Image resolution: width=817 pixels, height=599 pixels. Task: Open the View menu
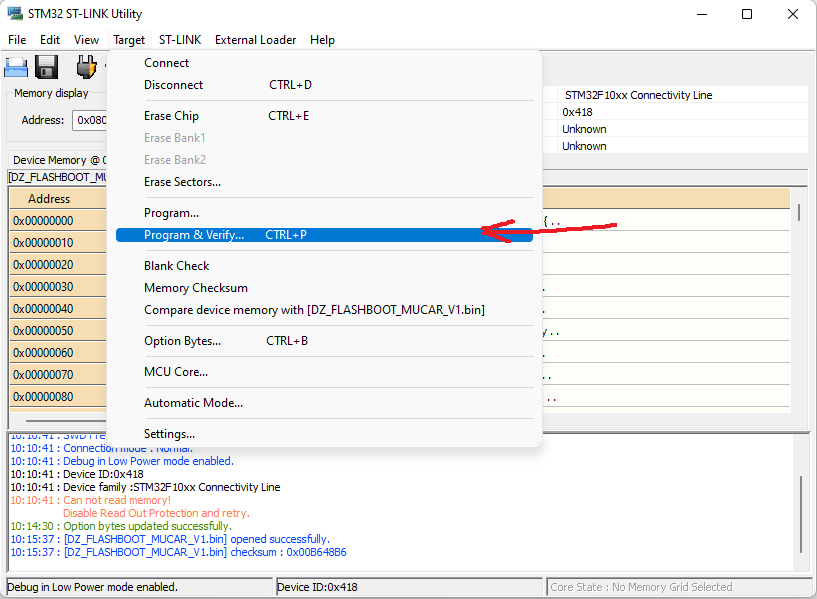pos(86,40)
